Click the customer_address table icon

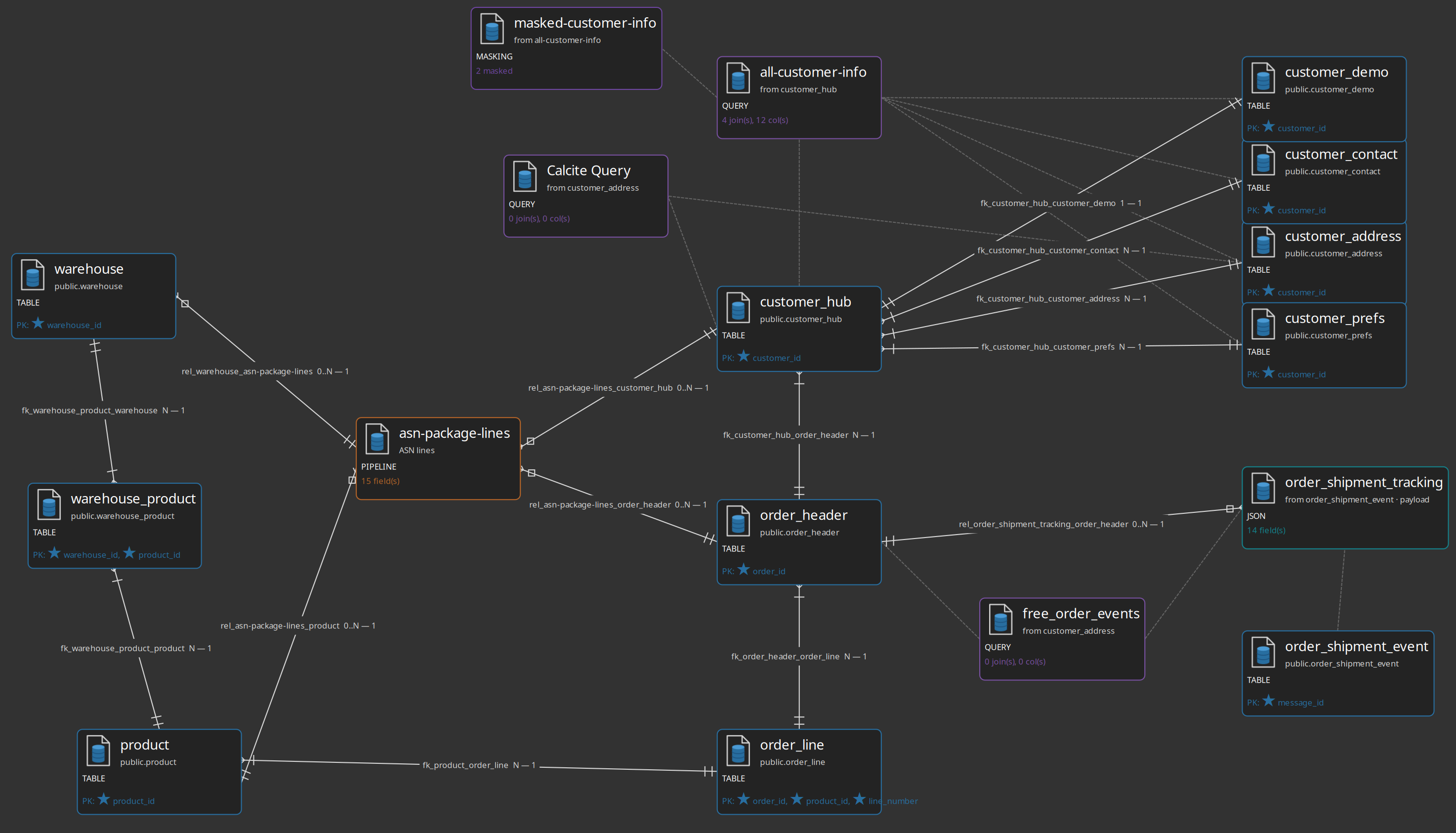point(1263,243)
